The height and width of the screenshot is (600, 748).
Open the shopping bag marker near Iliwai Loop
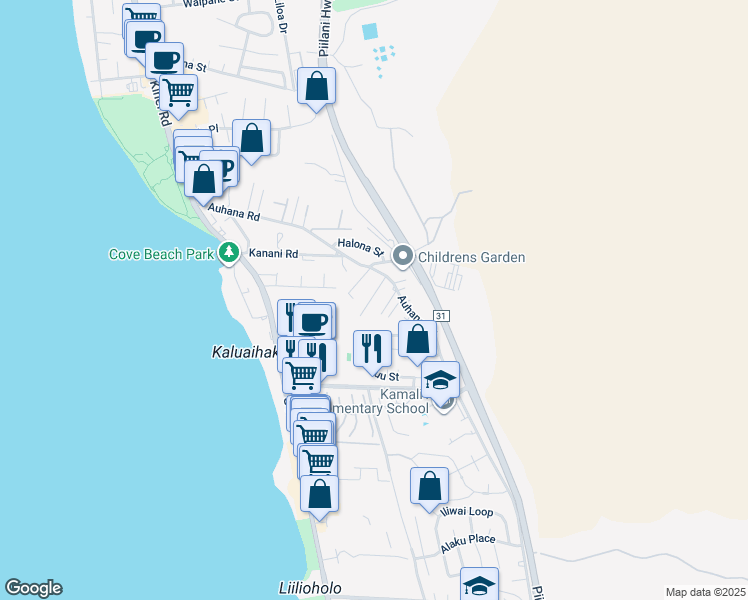coord(429,490)
